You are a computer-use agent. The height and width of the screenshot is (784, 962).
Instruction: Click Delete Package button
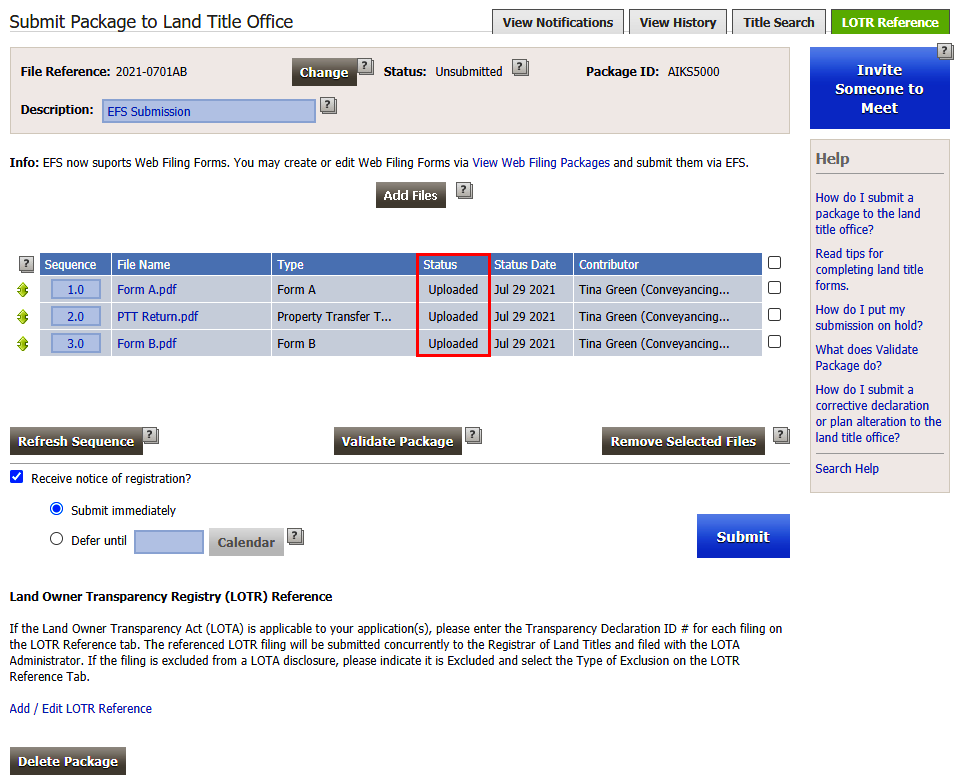(x=67, y=761)
